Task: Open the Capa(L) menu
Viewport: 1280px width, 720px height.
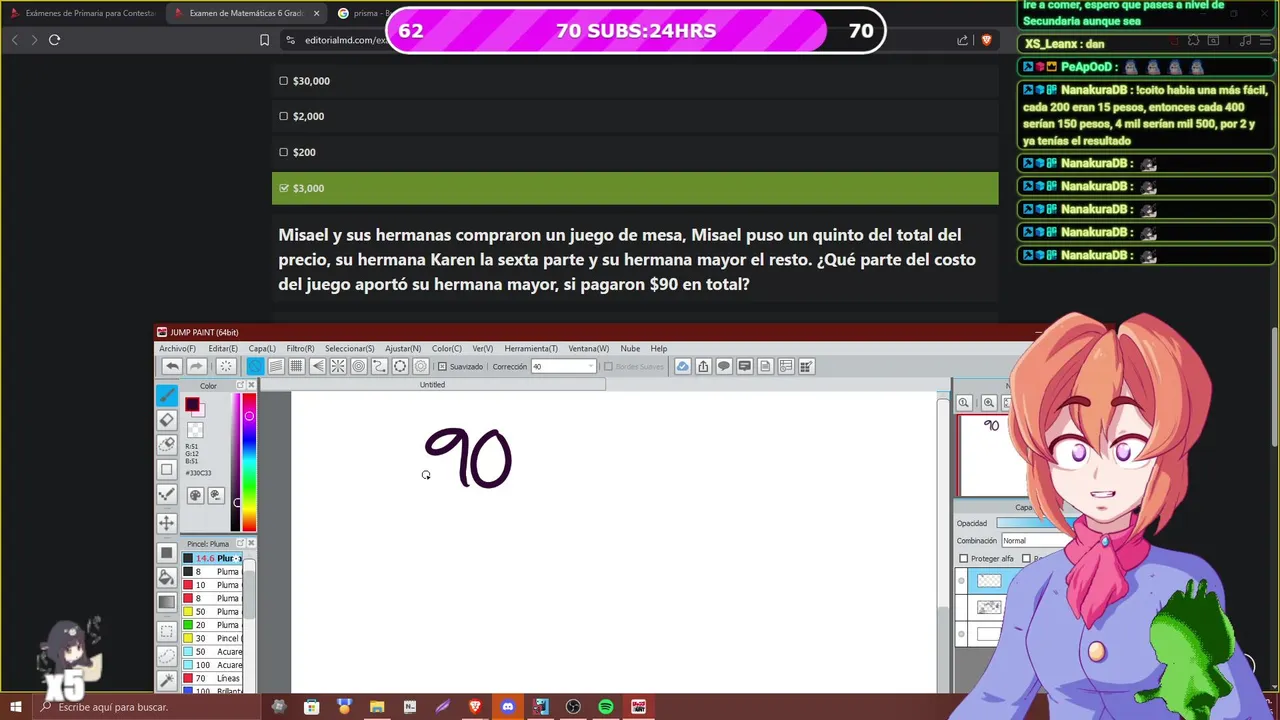Action: click(262, 349)
